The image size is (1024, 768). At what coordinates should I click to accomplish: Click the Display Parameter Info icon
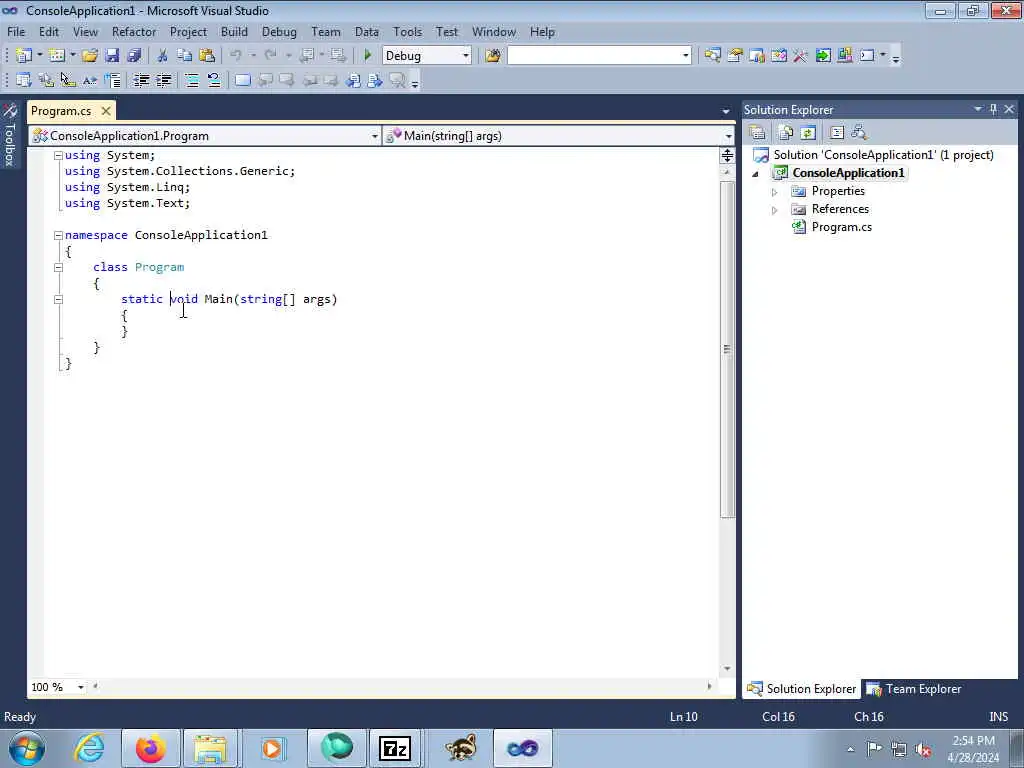pos(46,80)
